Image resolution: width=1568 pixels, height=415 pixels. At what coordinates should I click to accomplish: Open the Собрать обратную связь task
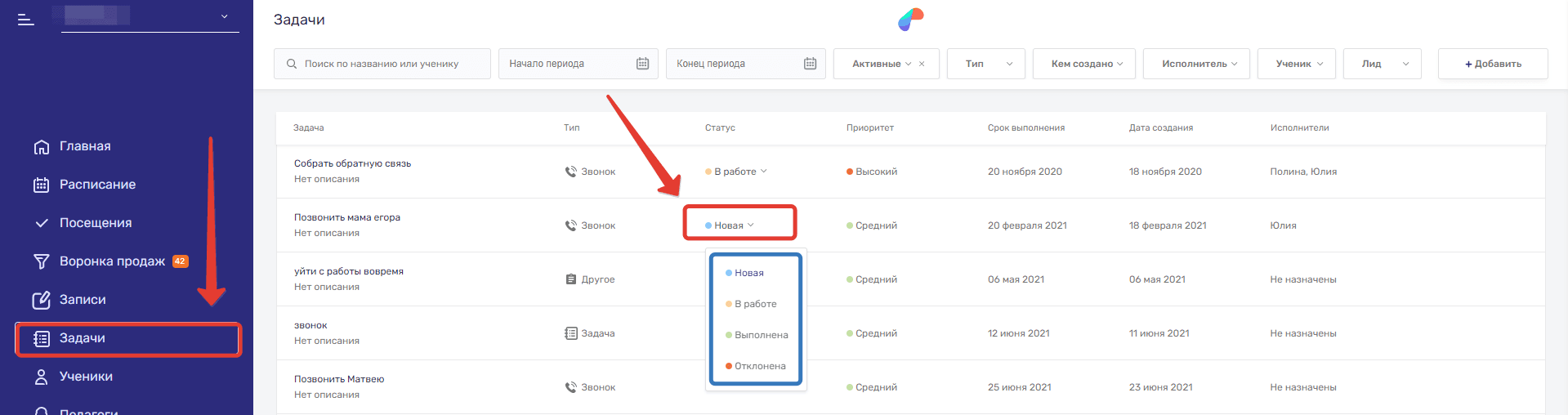click(x=352, y=163)
